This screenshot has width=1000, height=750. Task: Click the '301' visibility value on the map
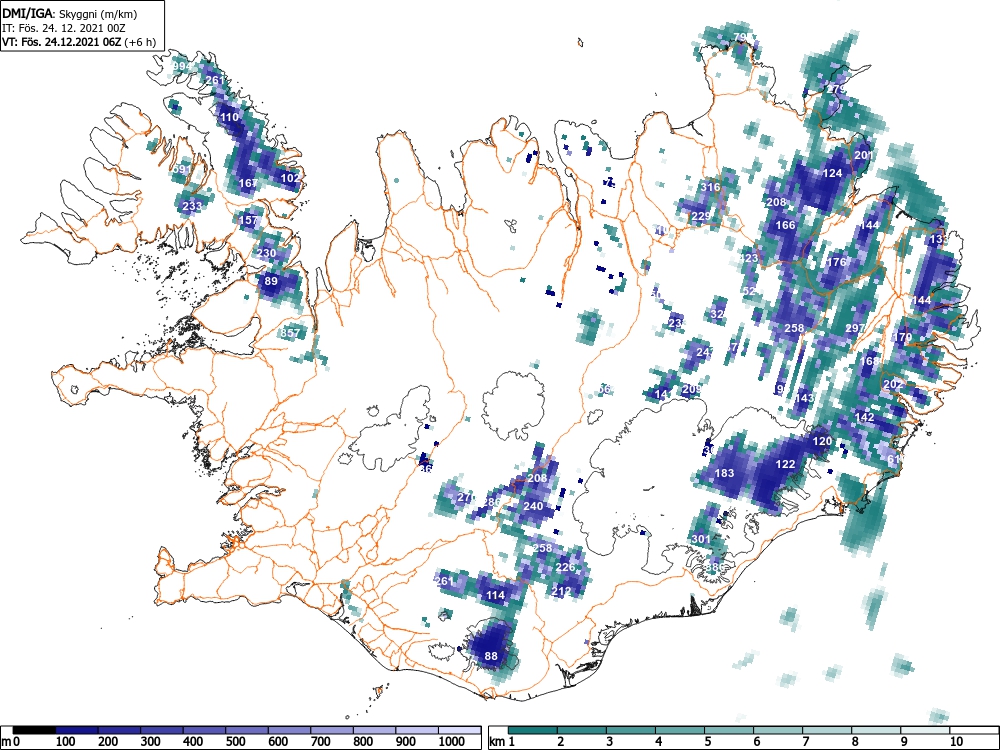701,540
